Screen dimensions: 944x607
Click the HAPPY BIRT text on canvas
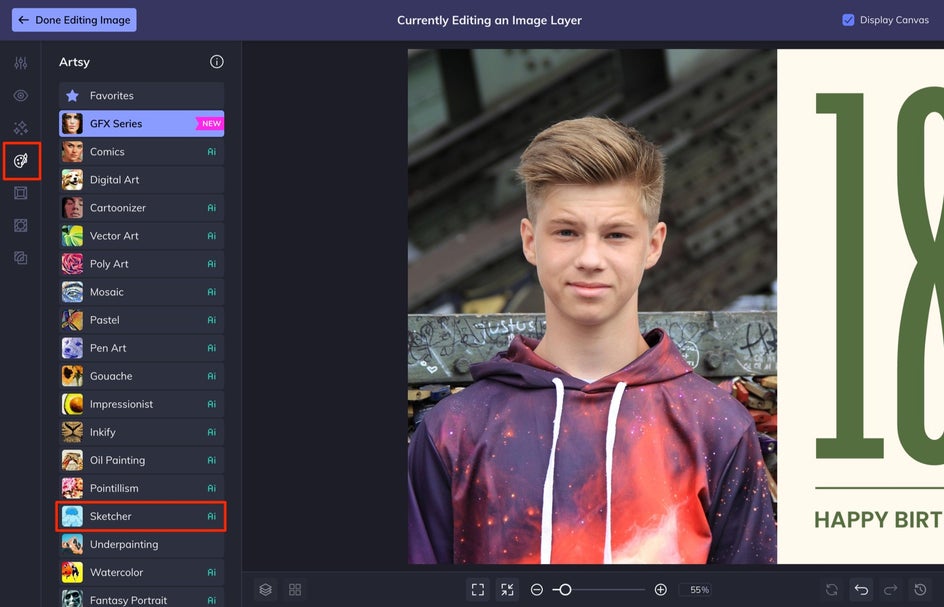pyautogui.click(x=878, y=520)
